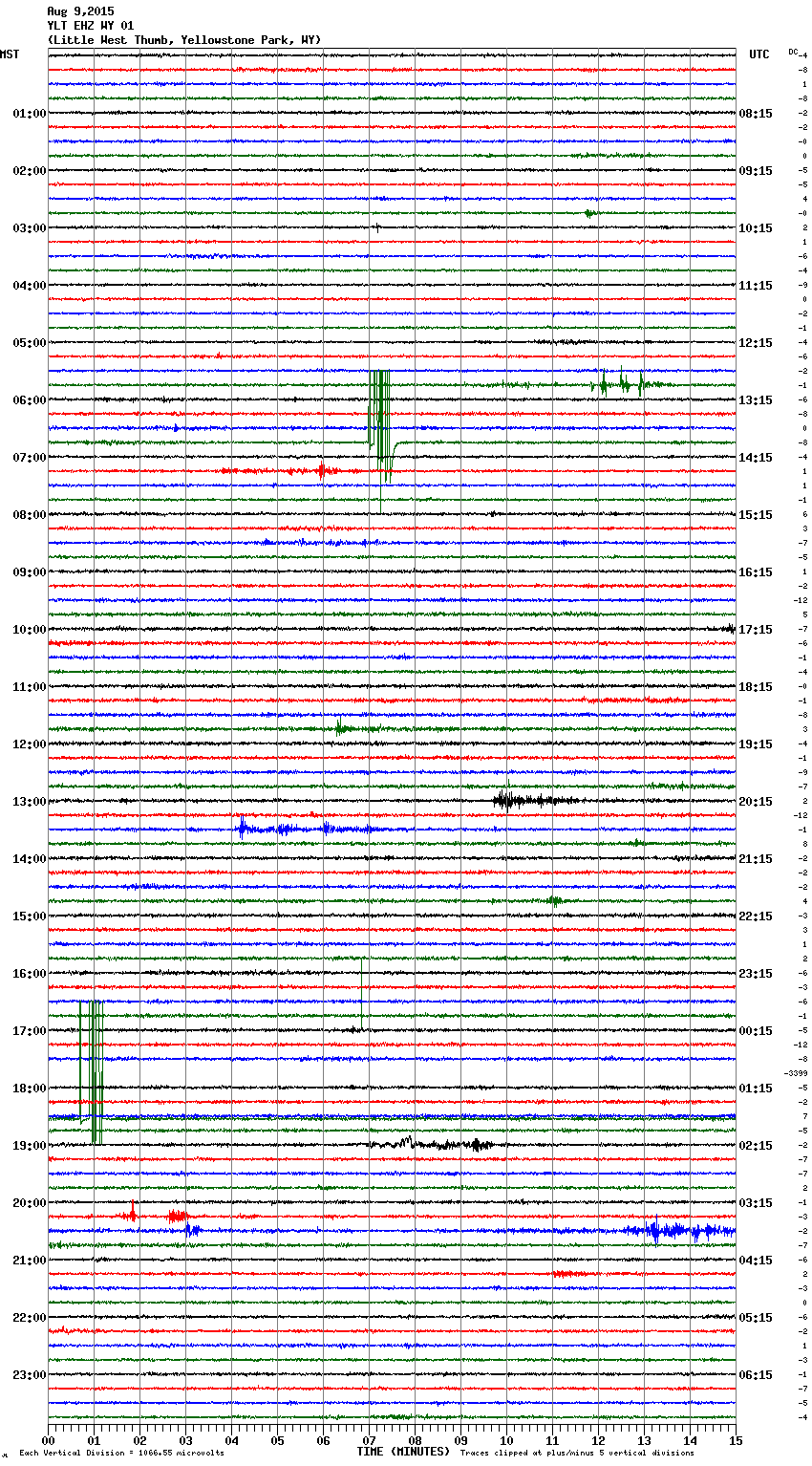Click the black wavy event on the 19:00 trace
812x1466 pixels.
click(x=432, y=1143)
